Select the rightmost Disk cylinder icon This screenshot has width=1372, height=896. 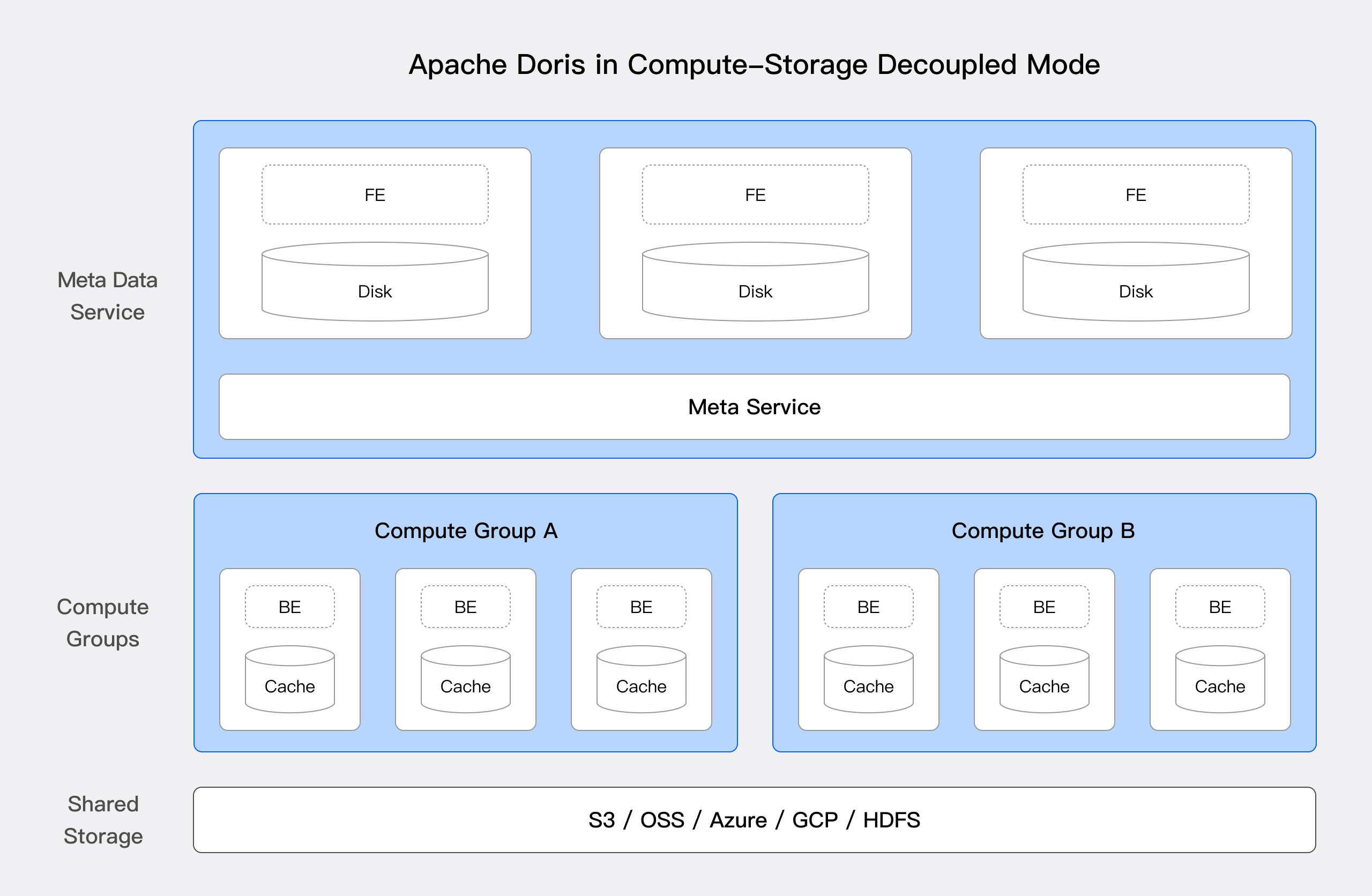coord(1135,281)
